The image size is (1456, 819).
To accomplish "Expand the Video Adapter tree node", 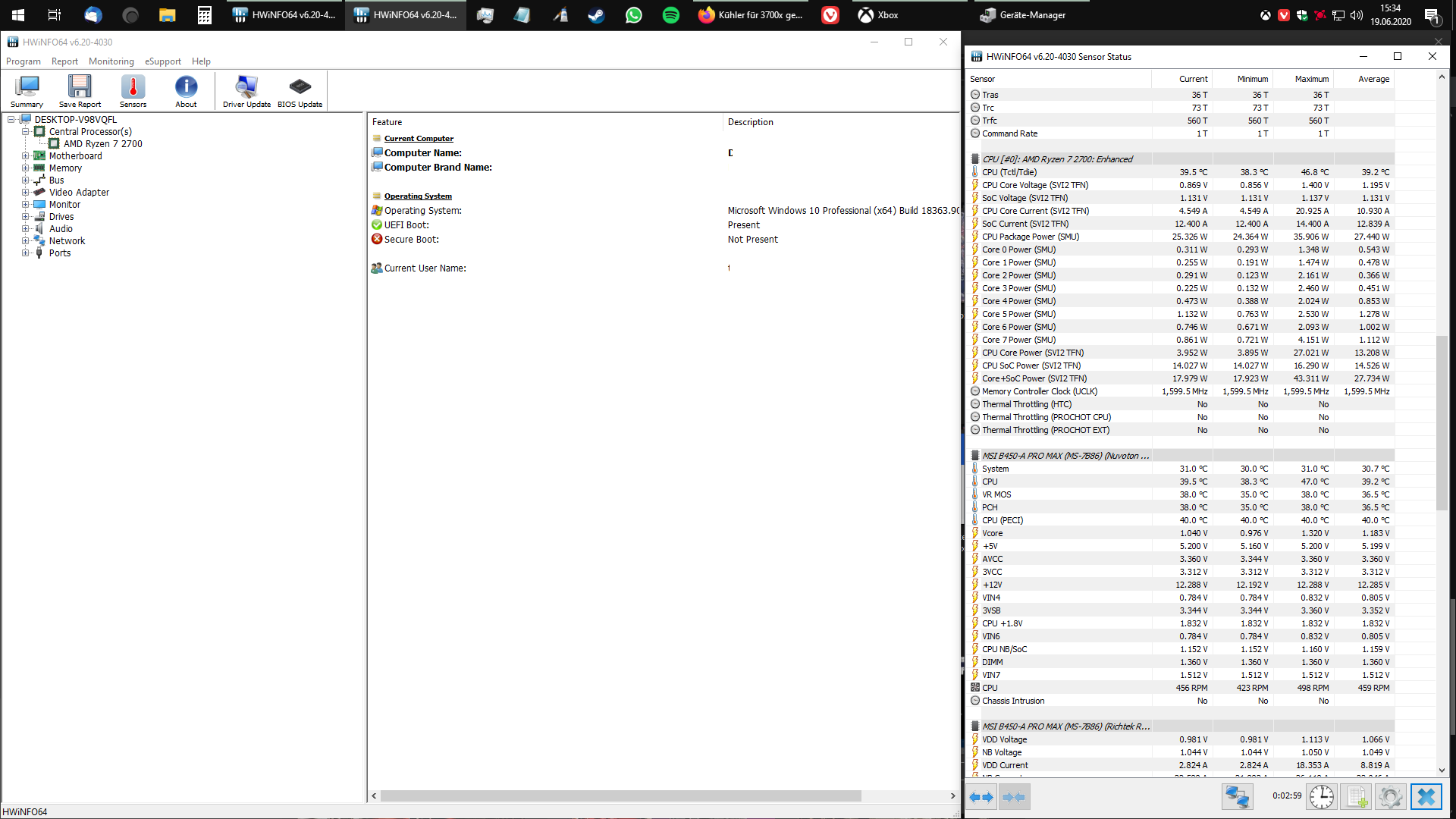I will point(25,193).
